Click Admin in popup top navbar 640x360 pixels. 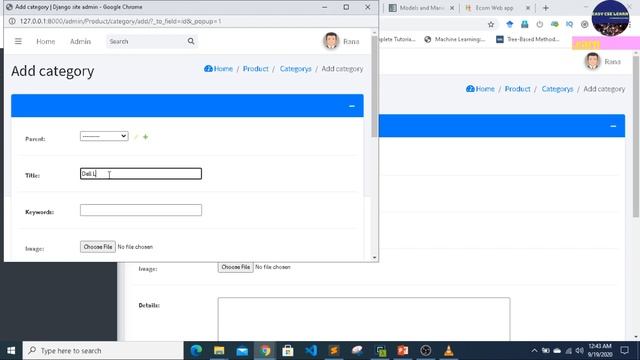tap(80, 41)
